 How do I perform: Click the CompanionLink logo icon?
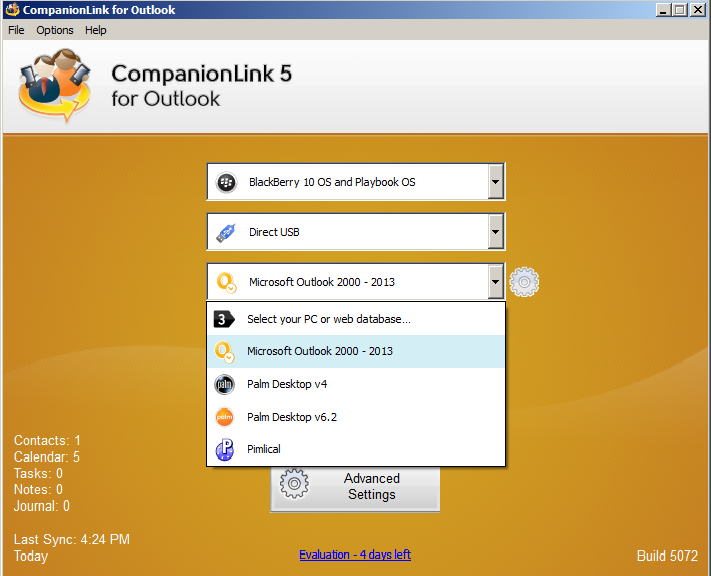click(x=54, y=86)
